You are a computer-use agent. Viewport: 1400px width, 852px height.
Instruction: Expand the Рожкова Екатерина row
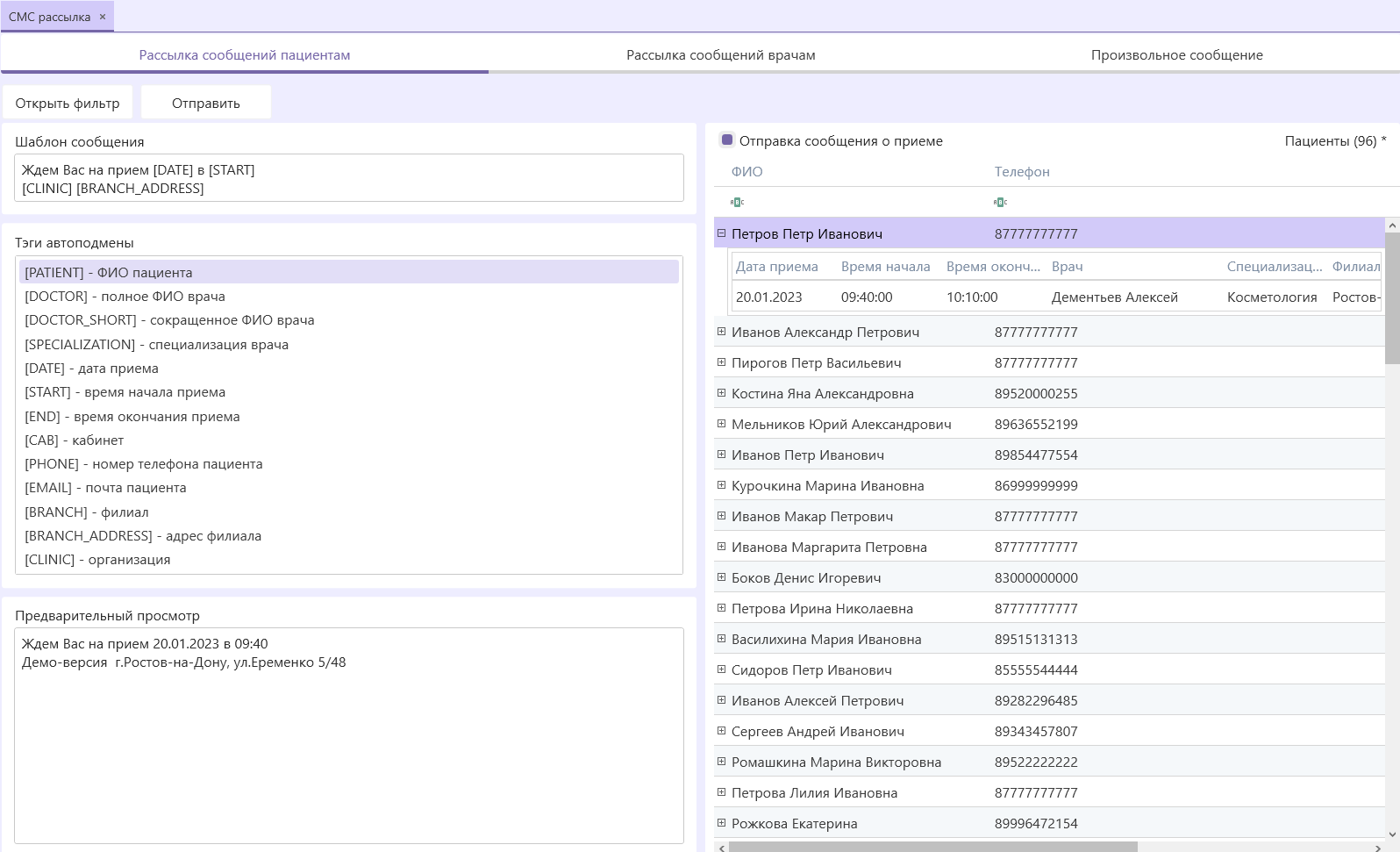coord(722,823)
